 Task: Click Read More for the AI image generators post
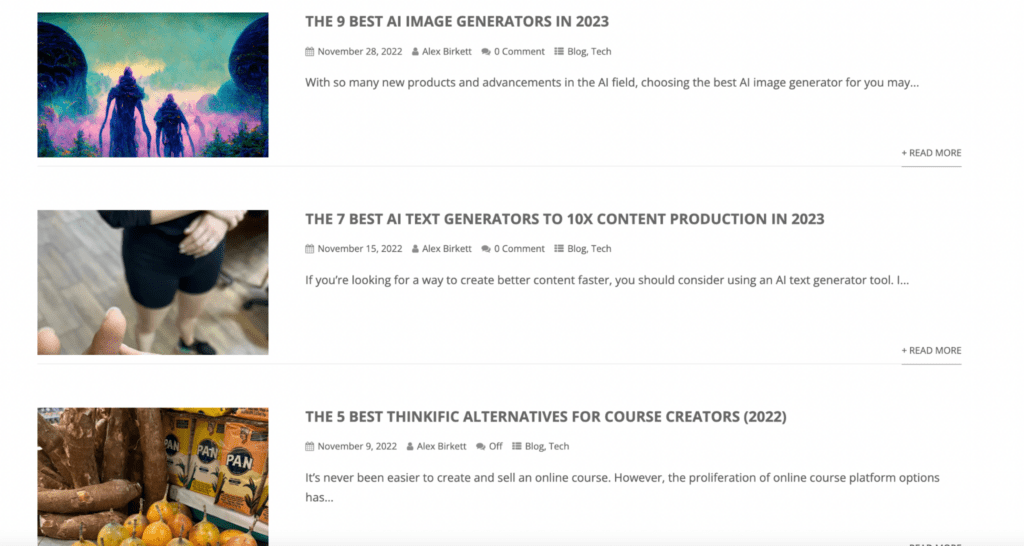931,153
